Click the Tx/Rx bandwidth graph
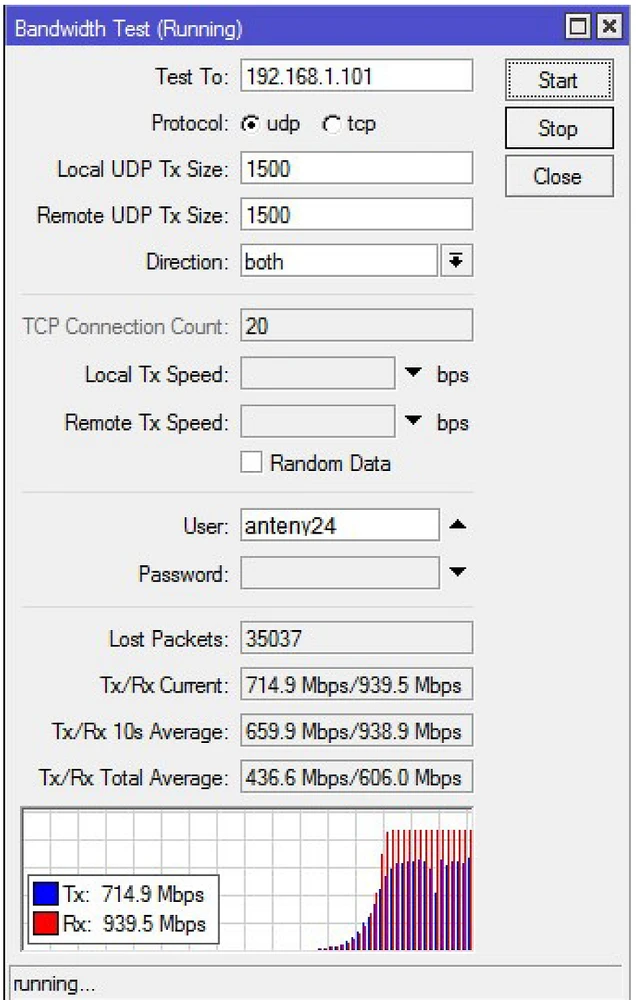Viewport: 636px width, 1000px height. [x=340, y=880]
